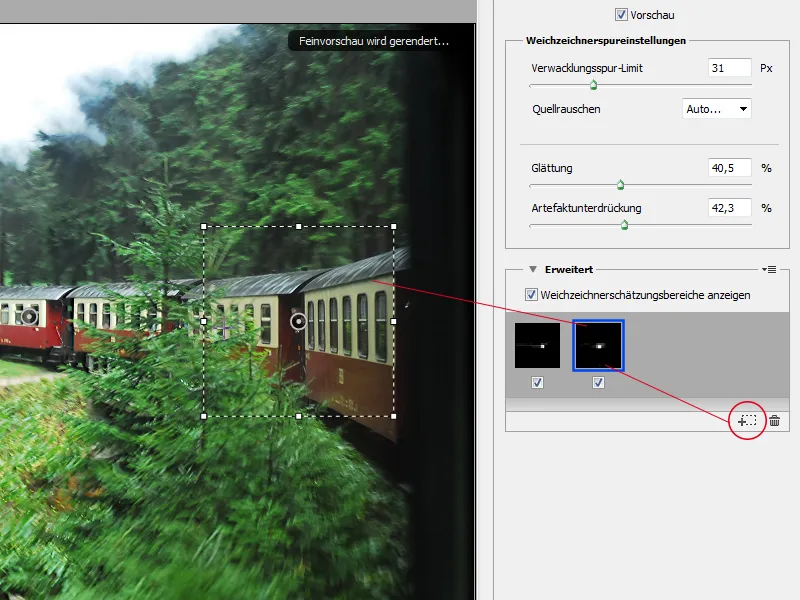Screen dimensions: 800x600
Task: Click the Verwacklungsspur-Limit value field 31
Action: pyautogui.click(x=730, y=68)
